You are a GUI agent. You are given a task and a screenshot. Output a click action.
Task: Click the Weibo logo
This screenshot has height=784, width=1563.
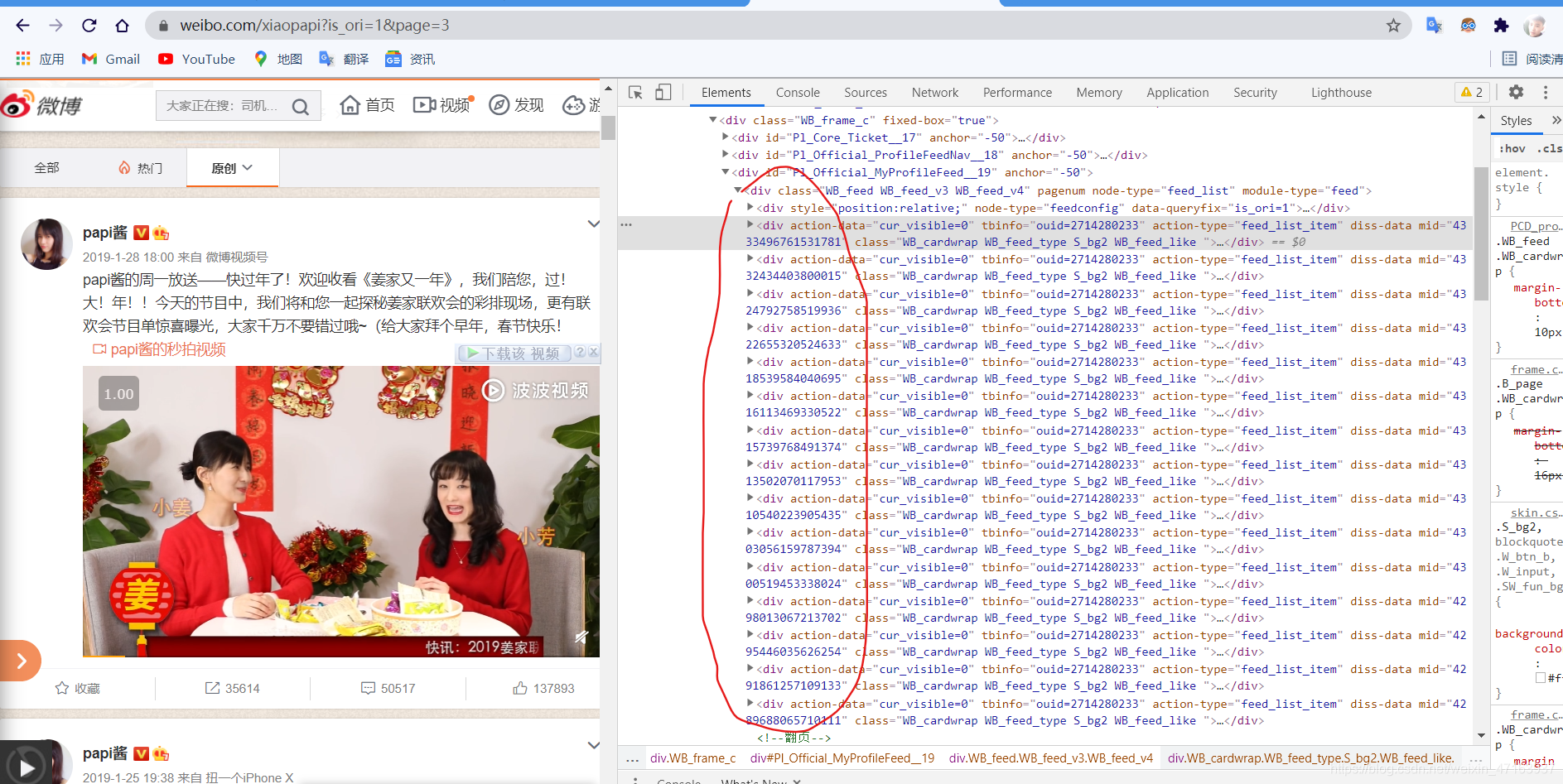41,105
